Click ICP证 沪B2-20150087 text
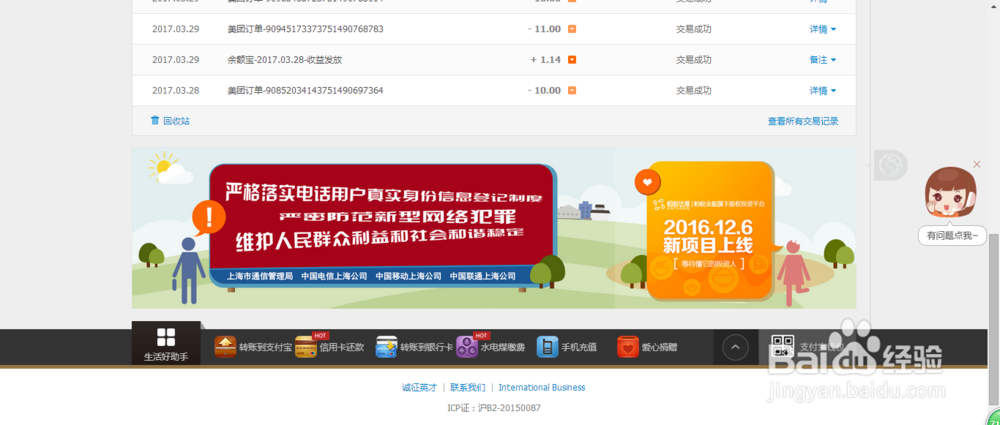Image resolution: width=1000 pixels, height=425 pixels. pyautogui.click(x=494, y=408)
